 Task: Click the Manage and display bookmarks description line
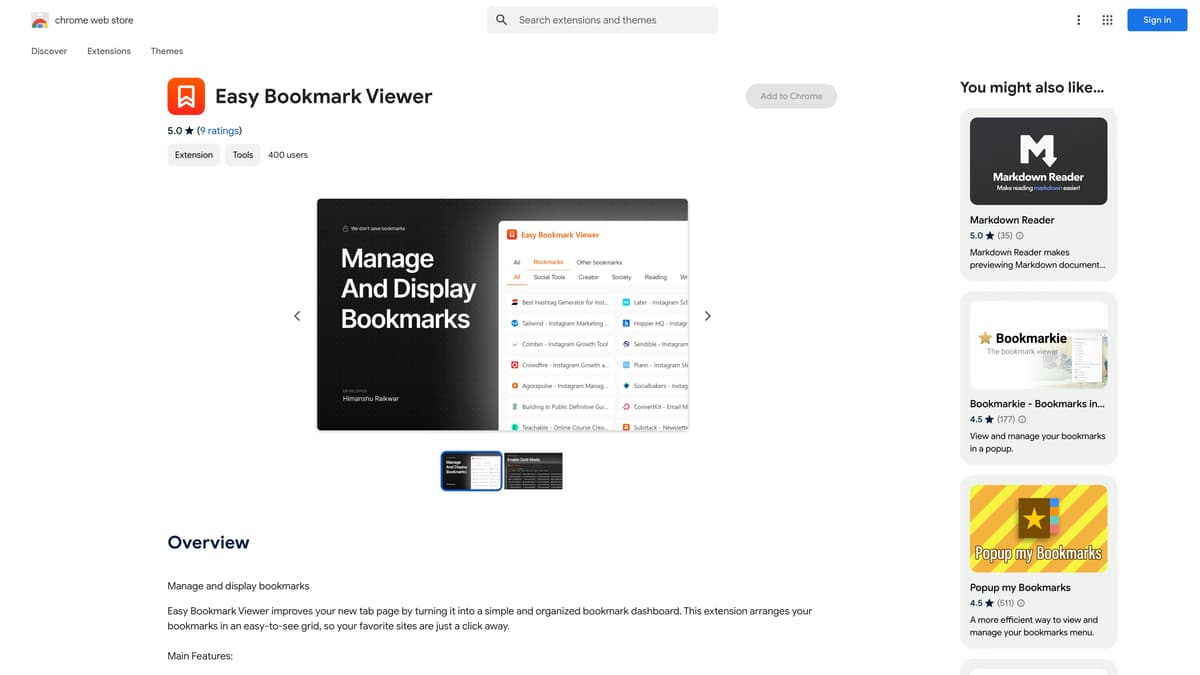pyautogui.click(x=238, y=586)
